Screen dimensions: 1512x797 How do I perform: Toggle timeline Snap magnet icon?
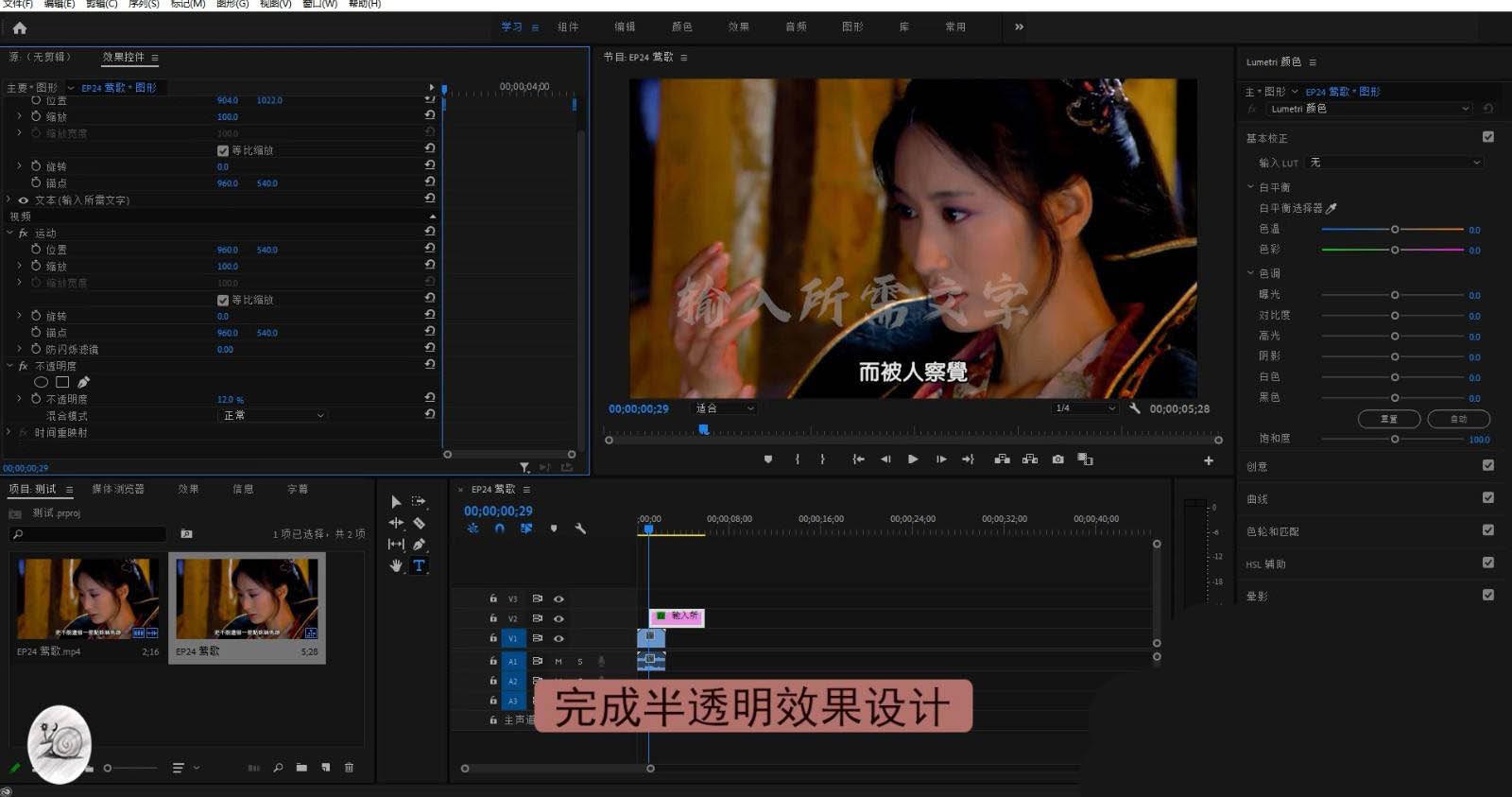[499, 528]
